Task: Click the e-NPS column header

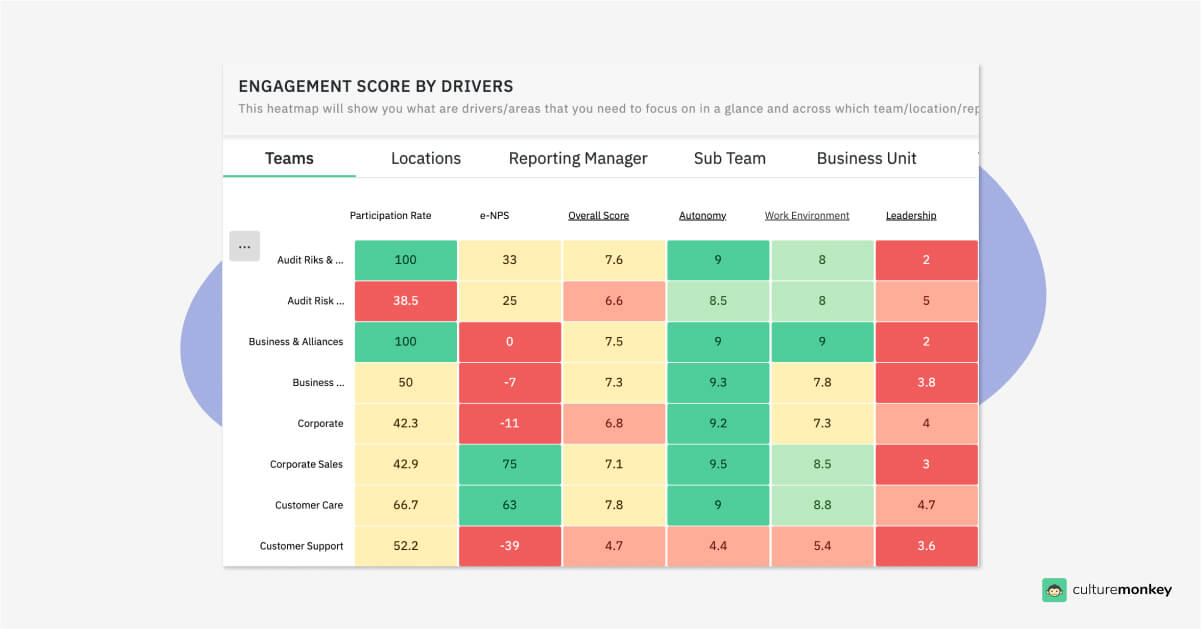Action: pos(497,215)
